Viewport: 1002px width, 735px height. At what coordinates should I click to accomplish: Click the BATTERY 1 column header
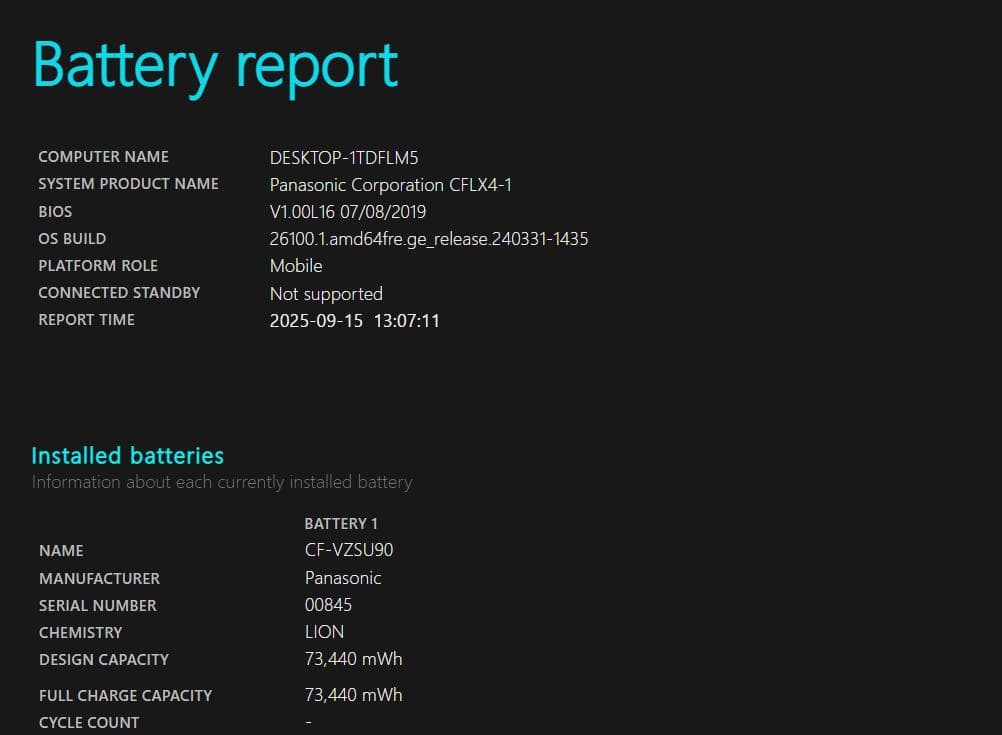tap(341, 524)
